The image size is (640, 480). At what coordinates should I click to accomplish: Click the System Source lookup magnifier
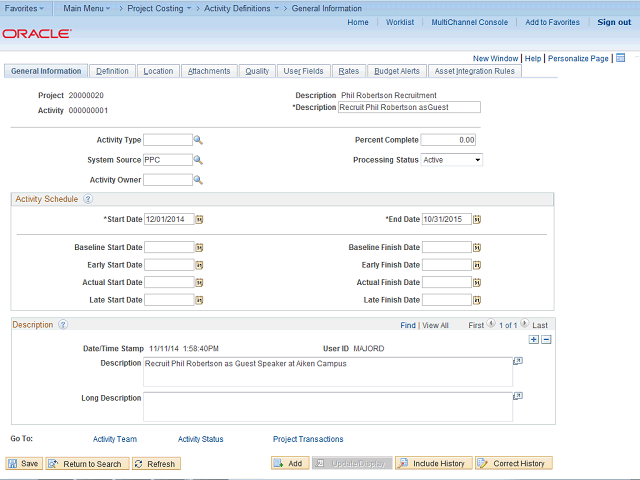(x=198, y=160)
